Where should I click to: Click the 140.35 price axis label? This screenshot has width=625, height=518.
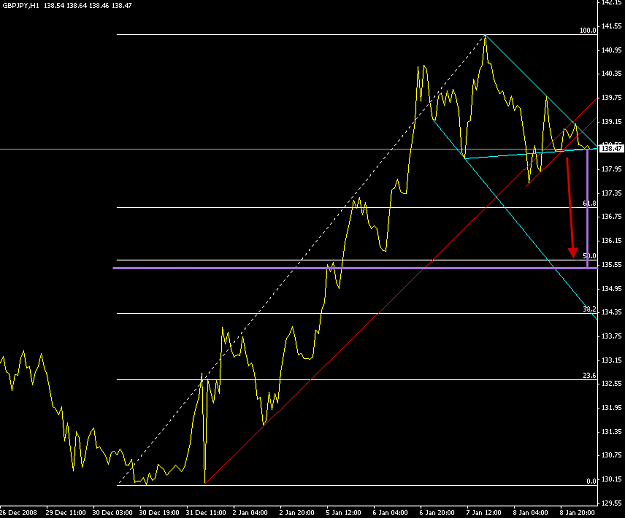611,74
